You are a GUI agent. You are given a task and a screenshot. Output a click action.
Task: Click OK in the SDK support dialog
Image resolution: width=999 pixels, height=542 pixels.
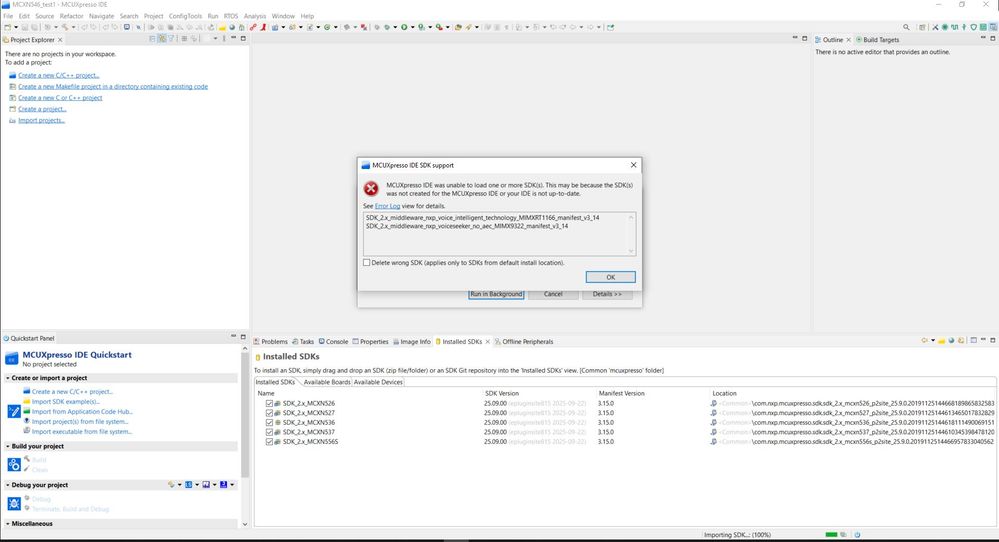[x=610, y=277]
